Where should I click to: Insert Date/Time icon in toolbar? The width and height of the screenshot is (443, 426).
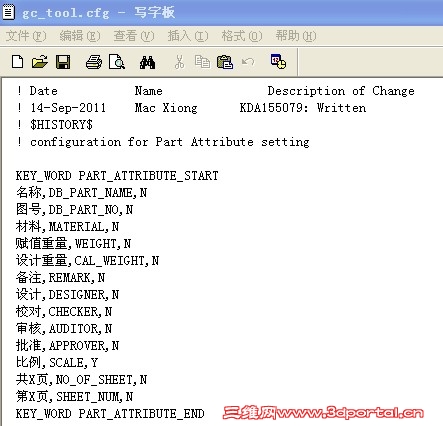[278, 61]
